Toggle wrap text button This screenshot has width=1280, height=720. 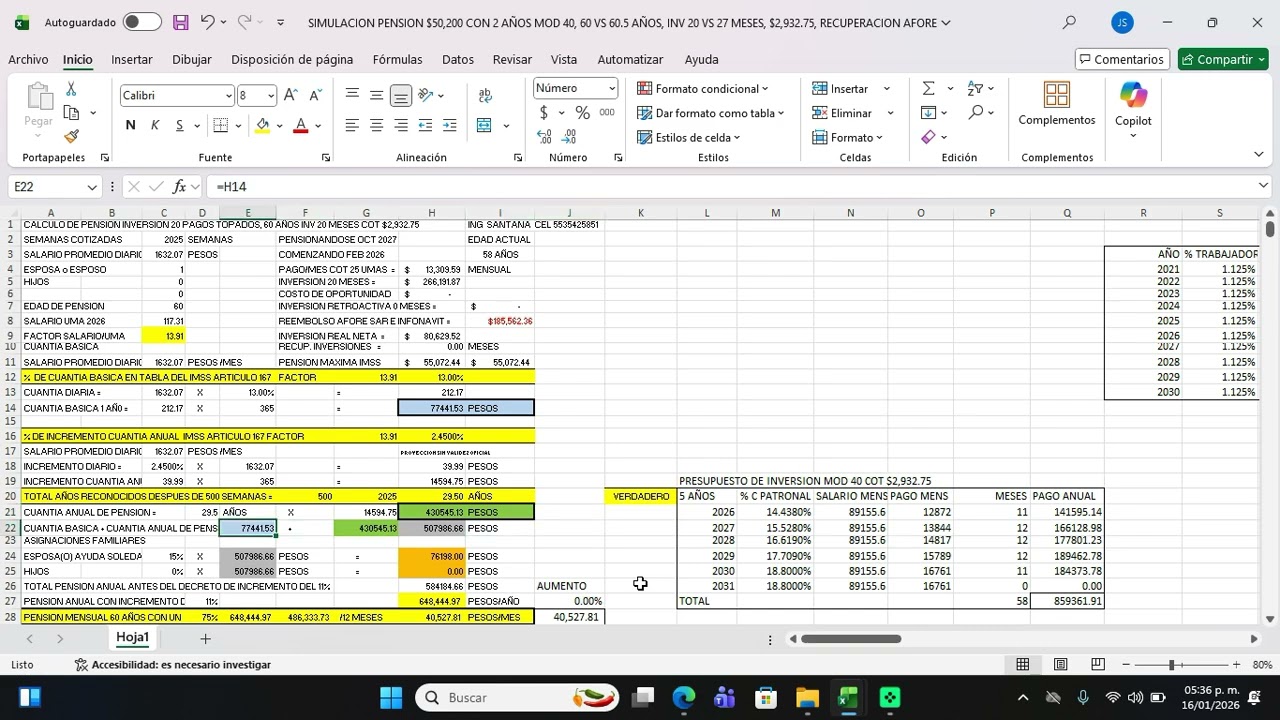pos(484,95)
